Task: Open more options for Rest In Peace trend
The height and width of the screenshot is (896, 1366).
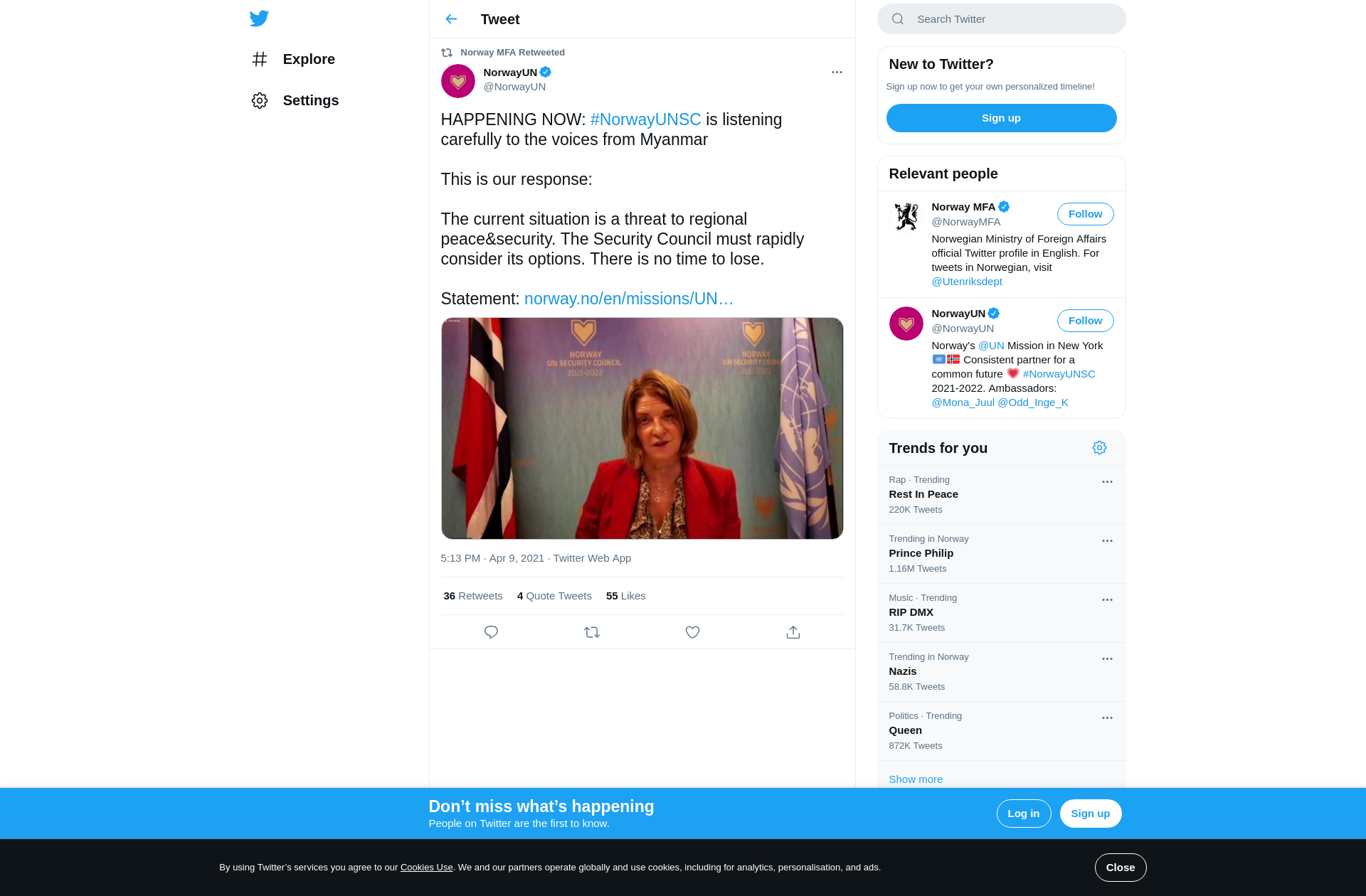Action: click(x=1107, y=482)
